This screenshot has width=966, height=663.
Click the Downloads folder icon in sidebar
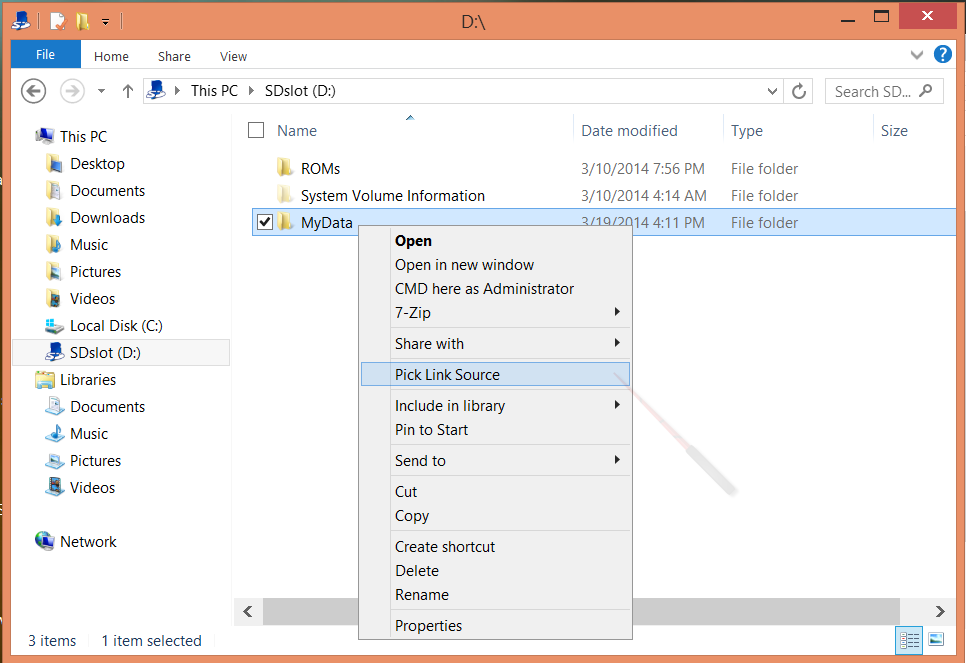[54, 218]
